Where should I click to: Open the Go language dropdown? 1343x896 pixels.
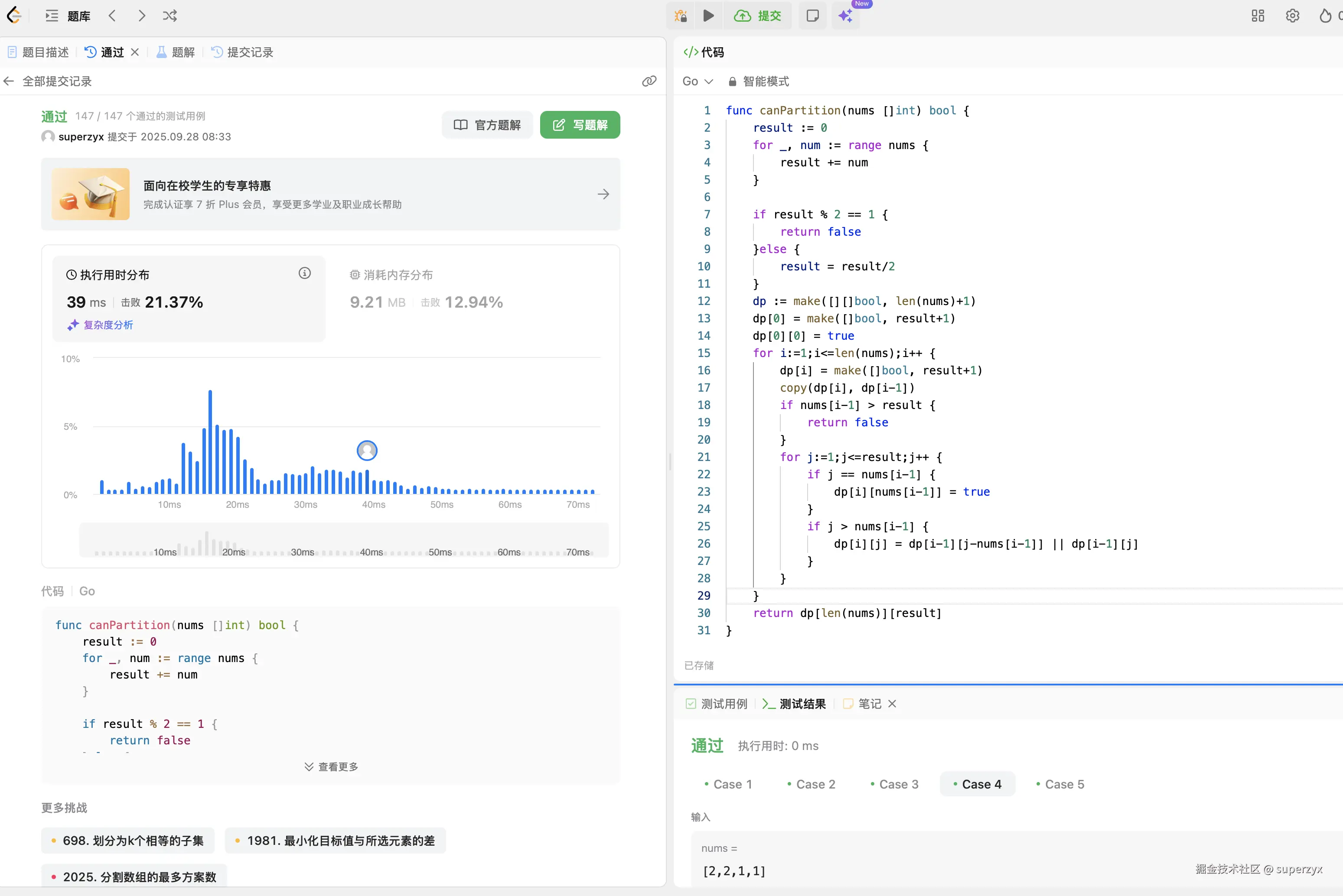point(698,81)
